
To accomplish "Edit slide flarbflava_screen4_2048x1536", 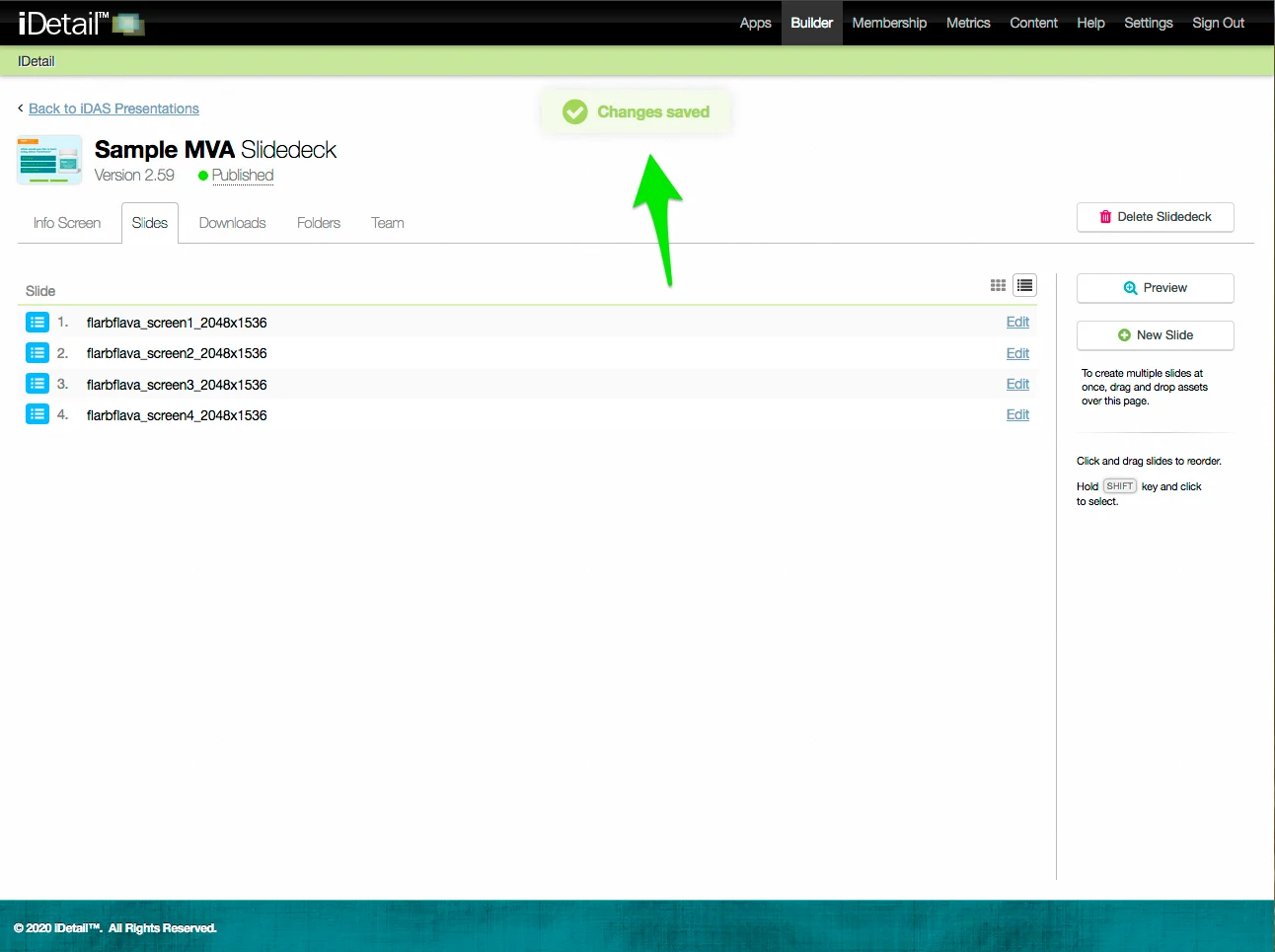I will tap(1017, 414).
